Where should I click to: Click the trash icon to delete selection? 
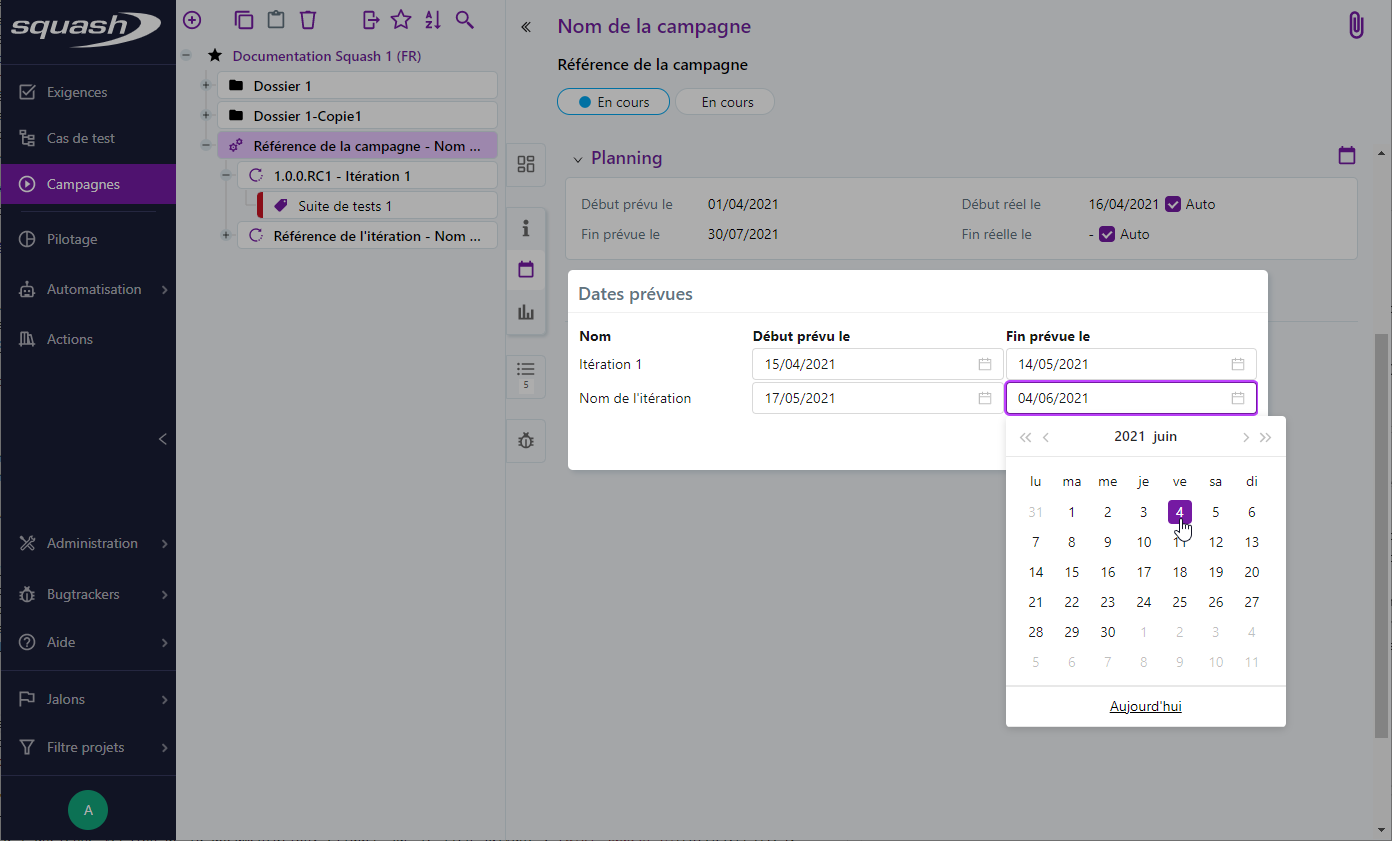point(307,19)
